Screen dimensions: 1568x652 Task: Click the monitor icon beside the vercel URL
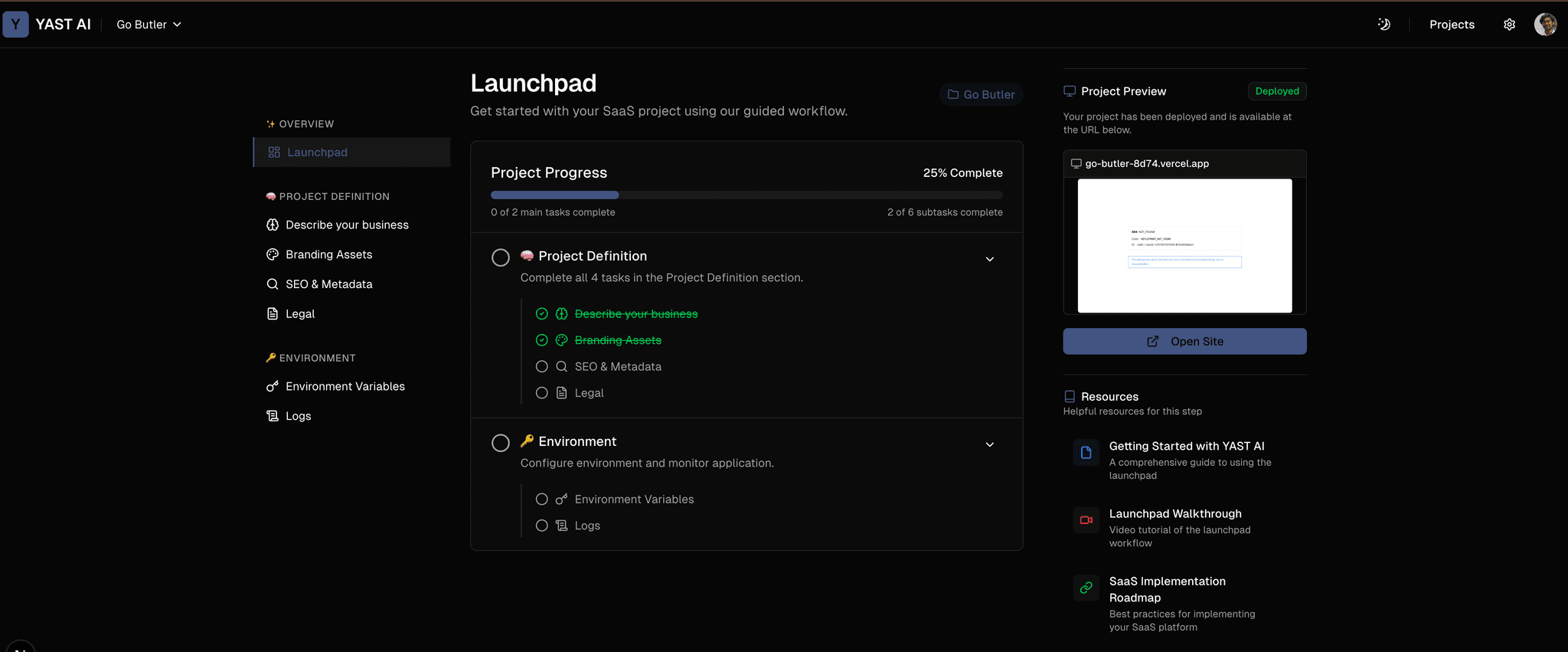(1076, 163)
